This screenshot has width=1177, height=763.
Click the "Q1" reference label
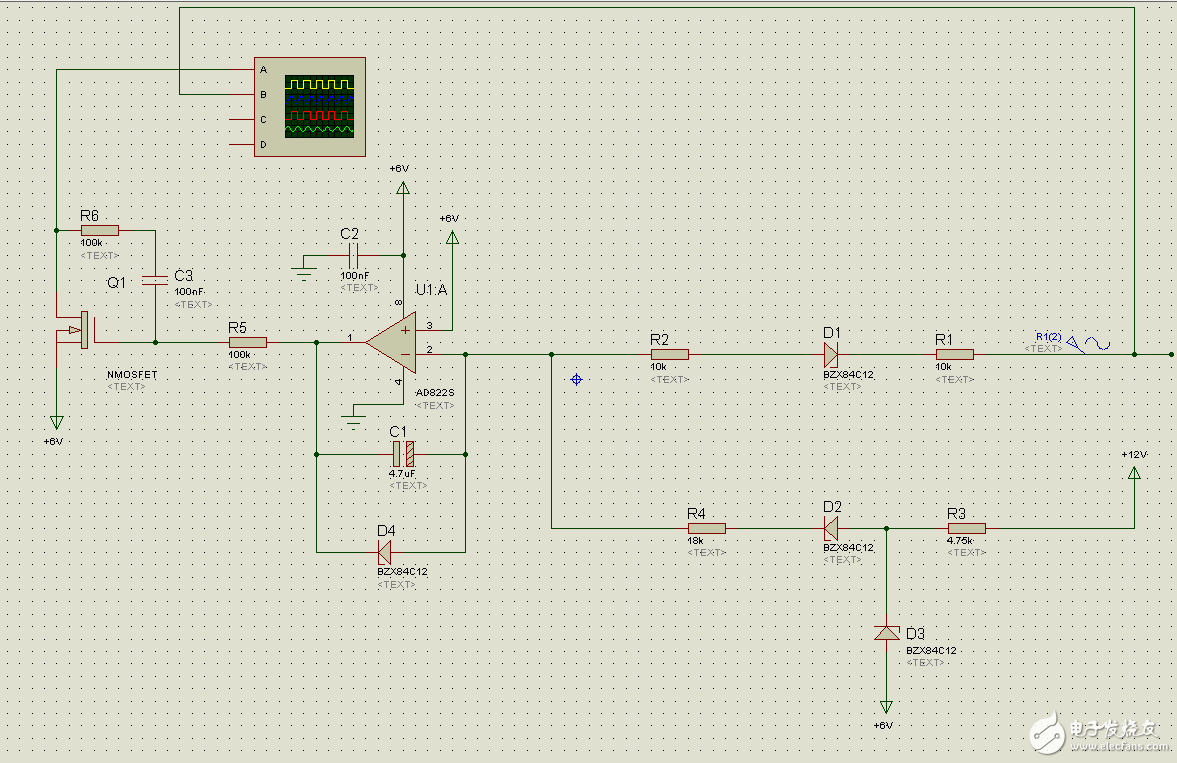click(116, 282)
